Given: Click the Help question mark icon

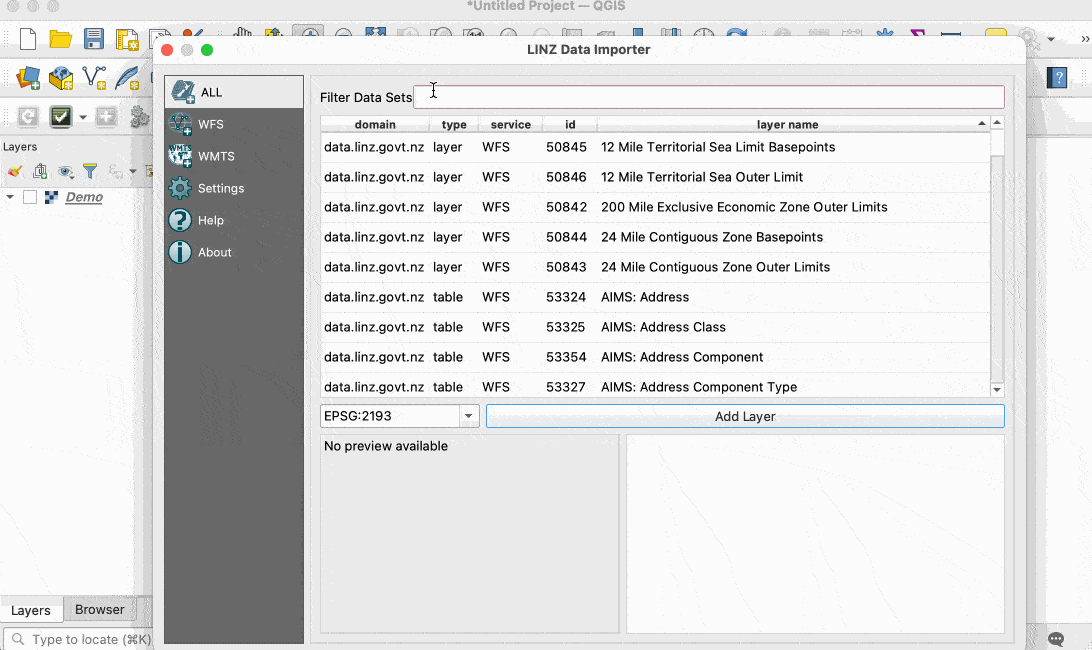Looking at the screenshot, I should point(180,220).
